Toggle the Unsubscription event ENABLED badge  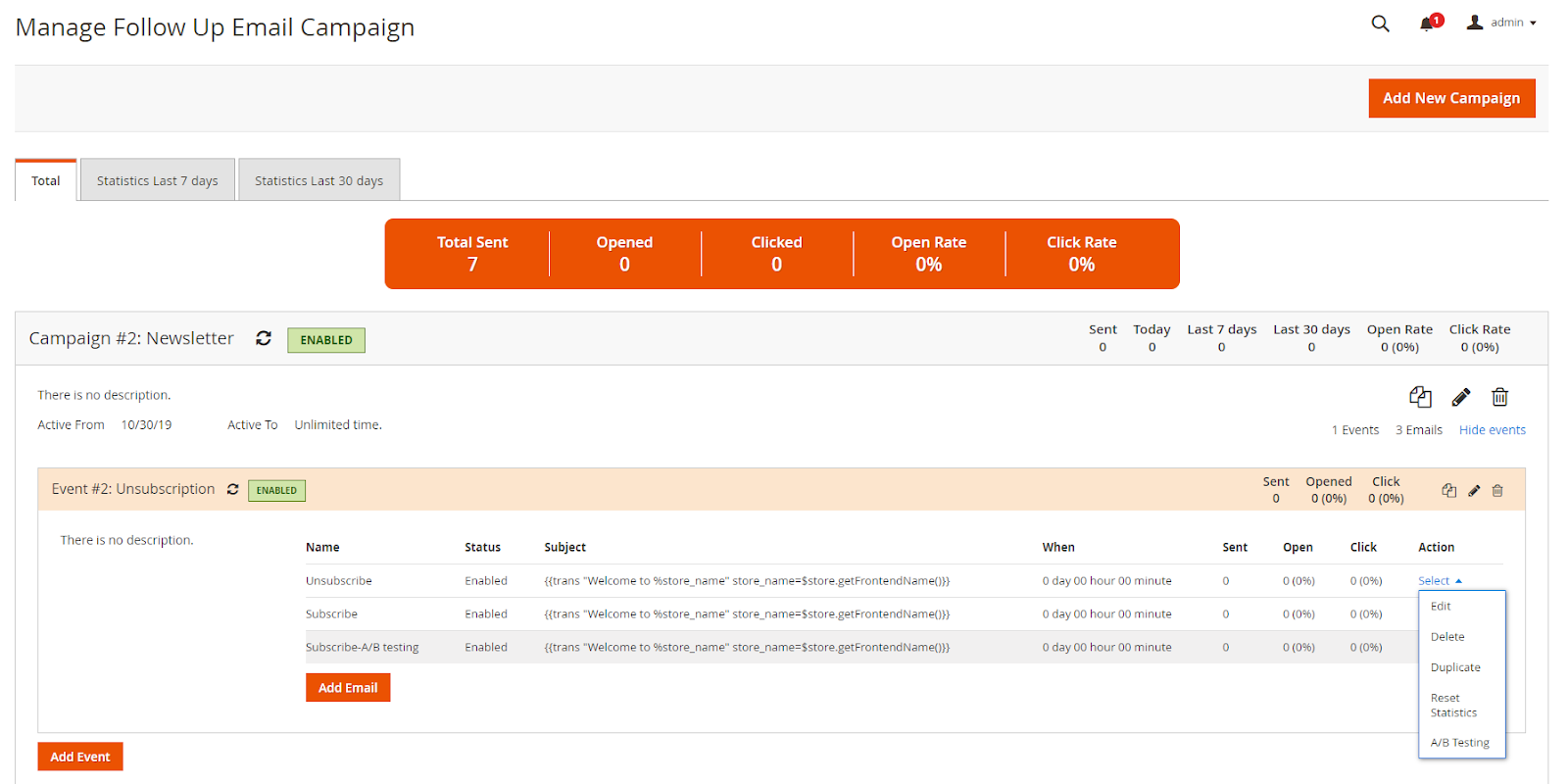coord(276,490)
